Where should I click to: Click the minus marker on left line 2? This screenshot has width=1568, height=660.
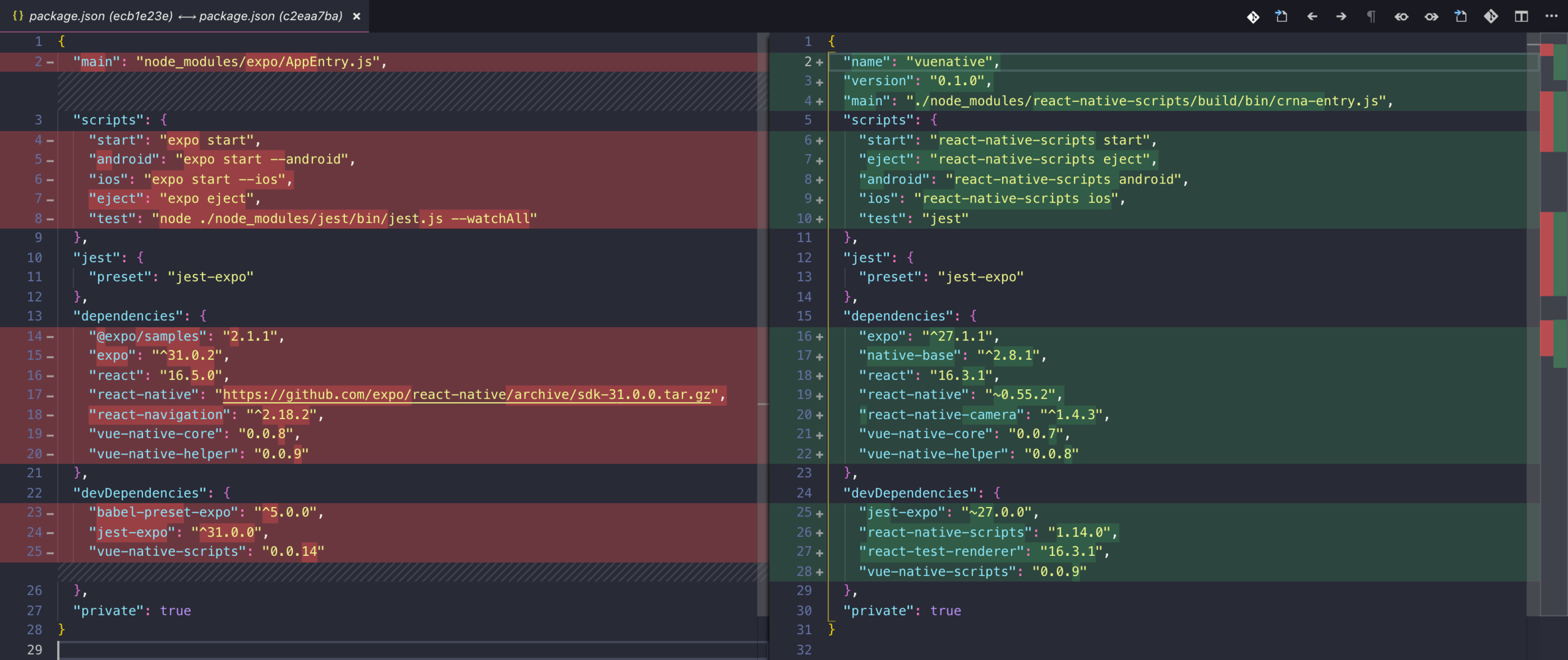[x=50, y=62]
